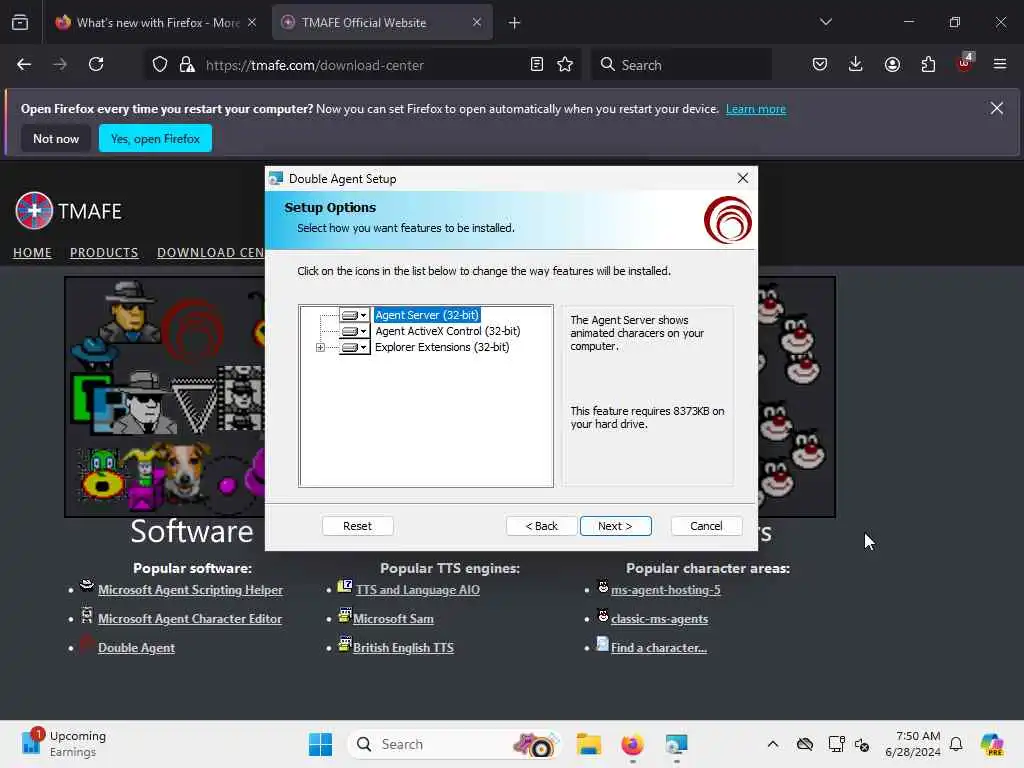The width and height of the screenshot is (1024, 768).
Task: Open uBlock Origin extension icon
Action: (x=964, y=63)
